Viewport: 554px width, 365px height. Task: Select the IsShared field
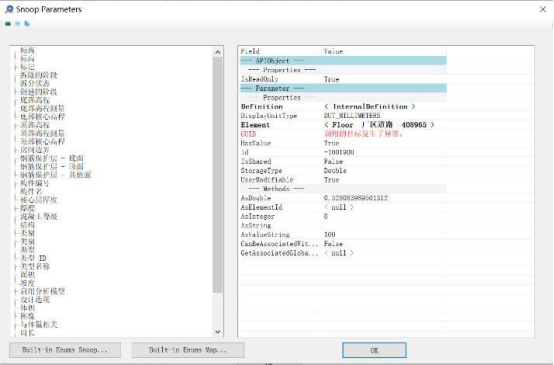click(x=256, y=161)
